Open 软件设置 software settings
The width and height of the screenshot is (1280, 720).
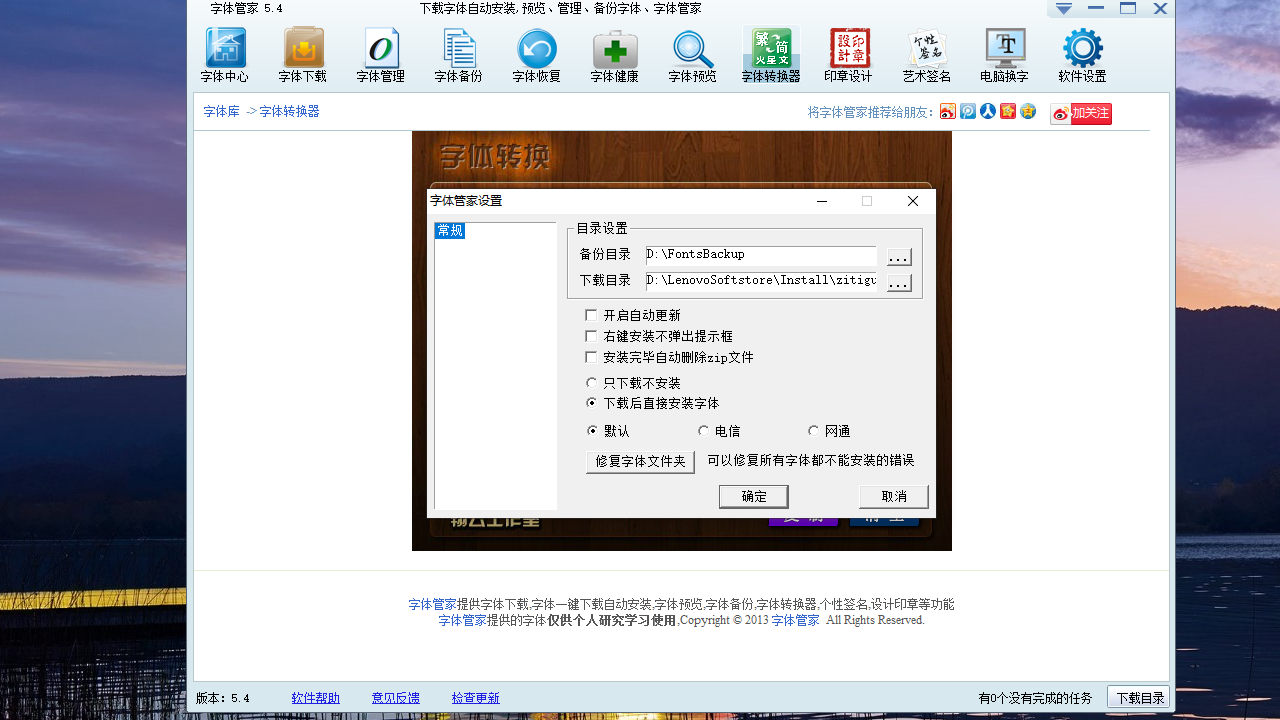1081,55
